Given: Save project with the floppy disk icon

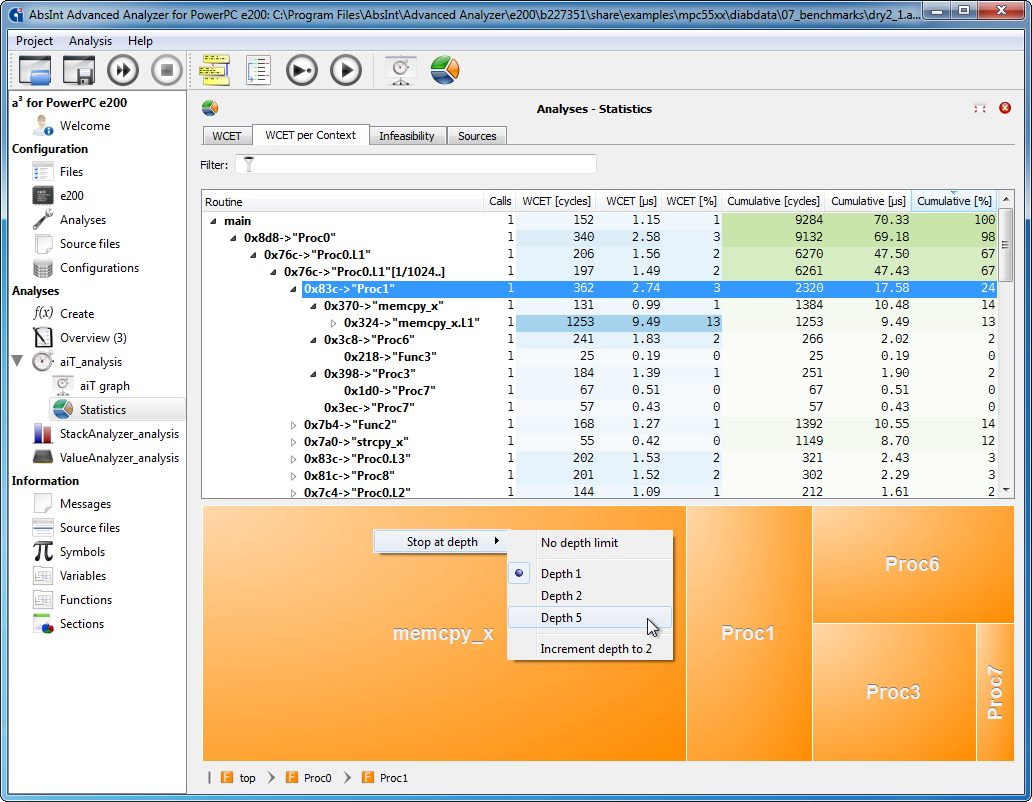Looking at the screenshot, I should [x=79, y=70].
